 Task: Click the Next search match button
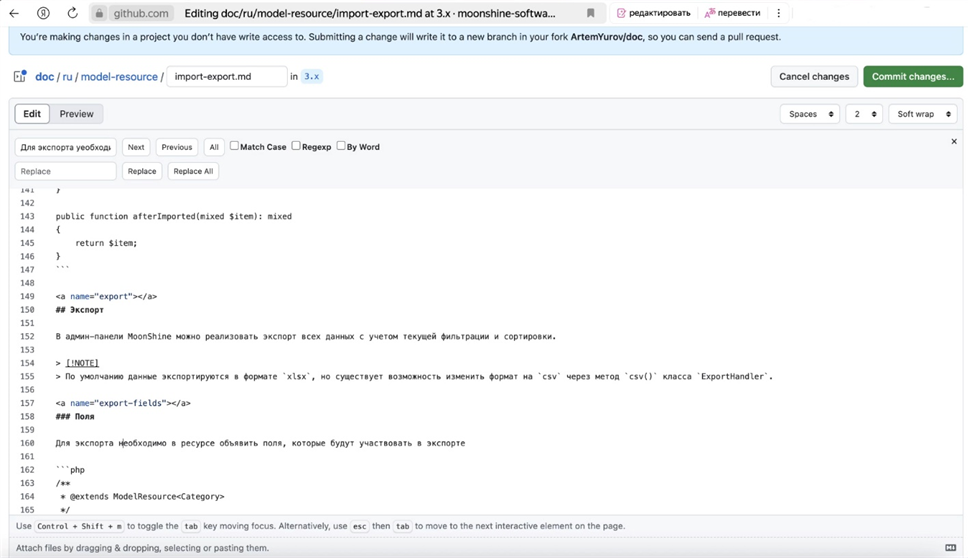(x=136, y=147)
